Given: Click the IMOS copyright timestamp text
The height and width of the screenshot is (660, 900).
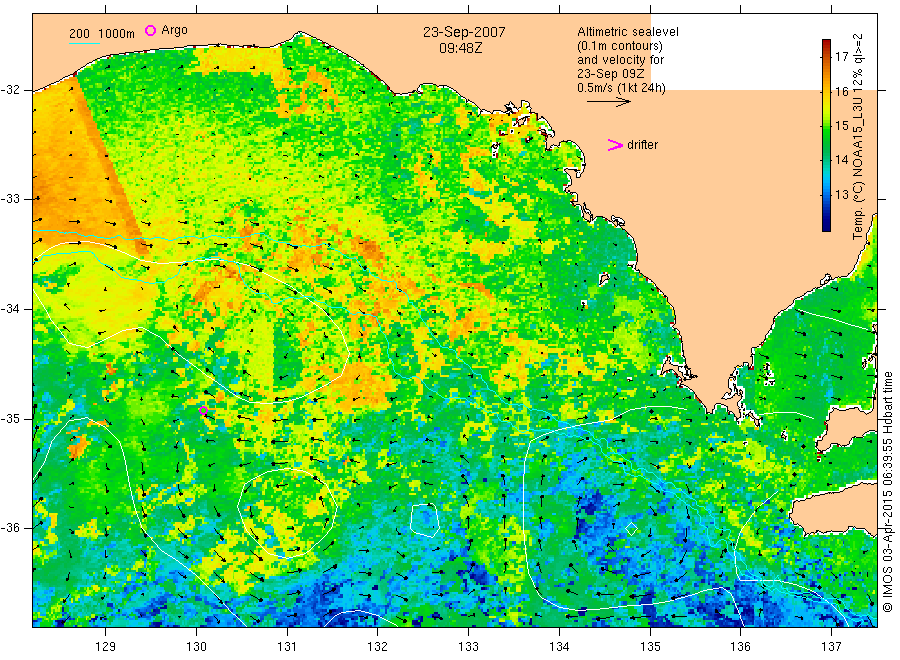Looking at the screenshot, I should (887, 491).
